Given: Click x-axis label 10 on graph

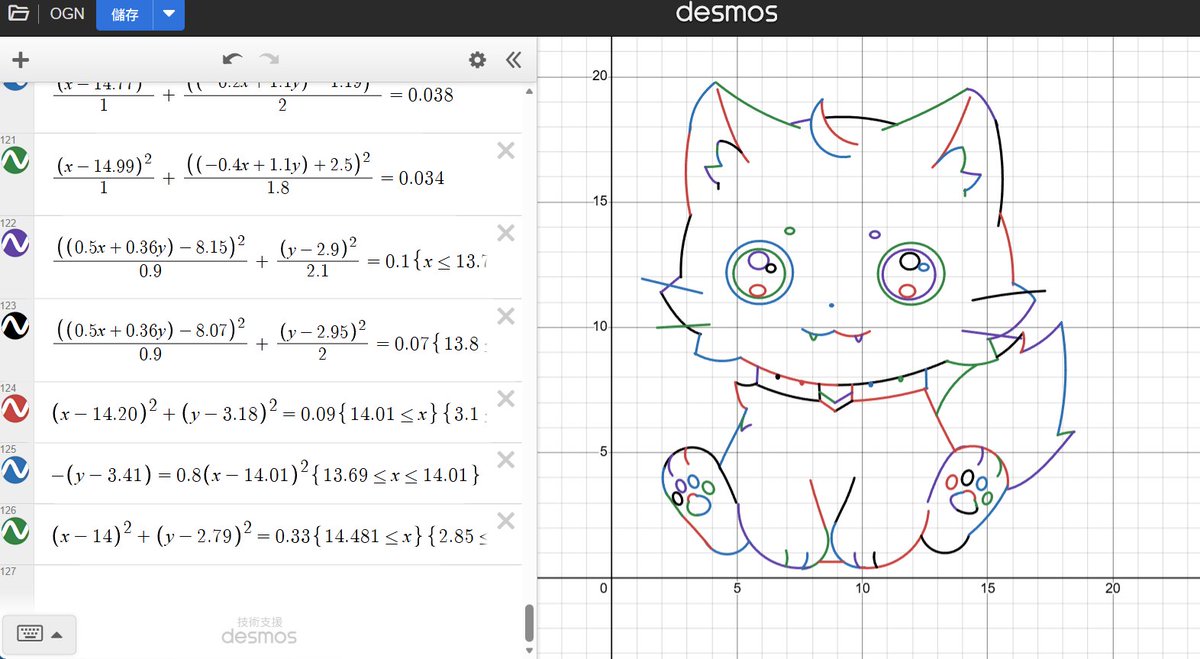Looking at the screenshot, I should [x=862, y=589].
